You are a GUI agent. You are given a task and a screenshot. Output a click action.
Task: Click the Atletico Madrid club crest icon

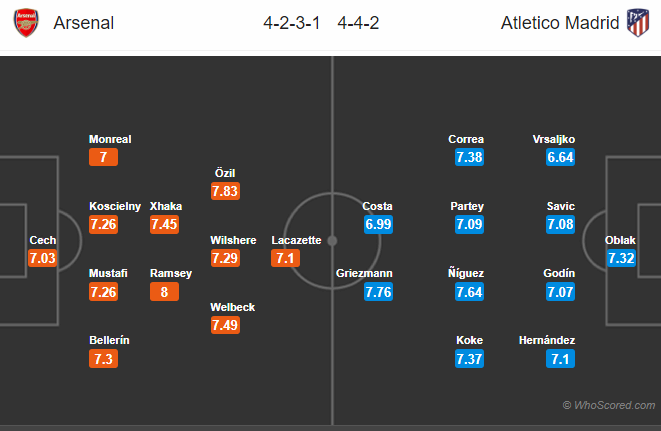coord(636,22)
